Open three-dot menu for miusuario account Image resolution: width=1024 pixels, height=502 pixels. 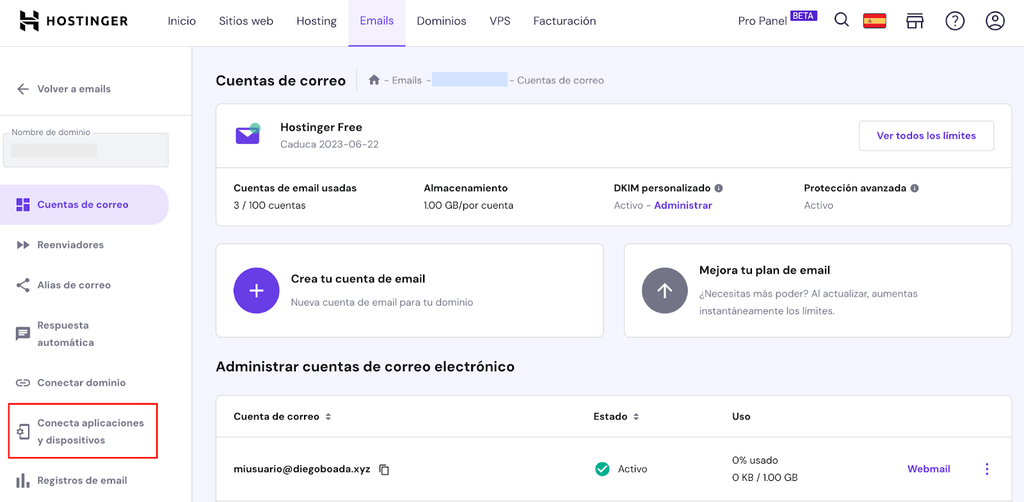coord(987,469)
